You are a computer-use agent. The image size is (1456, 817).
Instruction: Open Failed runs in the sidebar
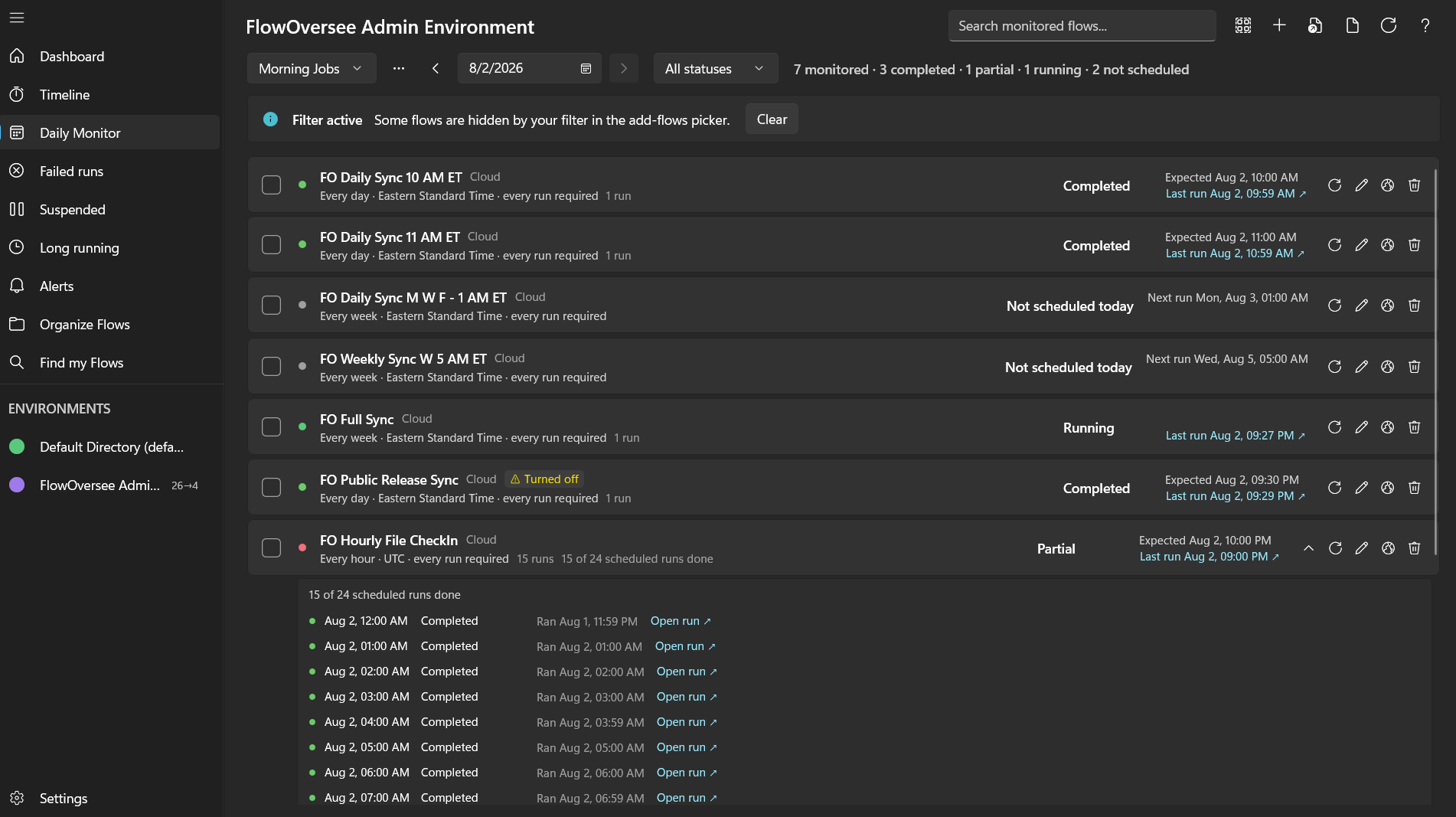pyautogui.click(x=110, y=171)
